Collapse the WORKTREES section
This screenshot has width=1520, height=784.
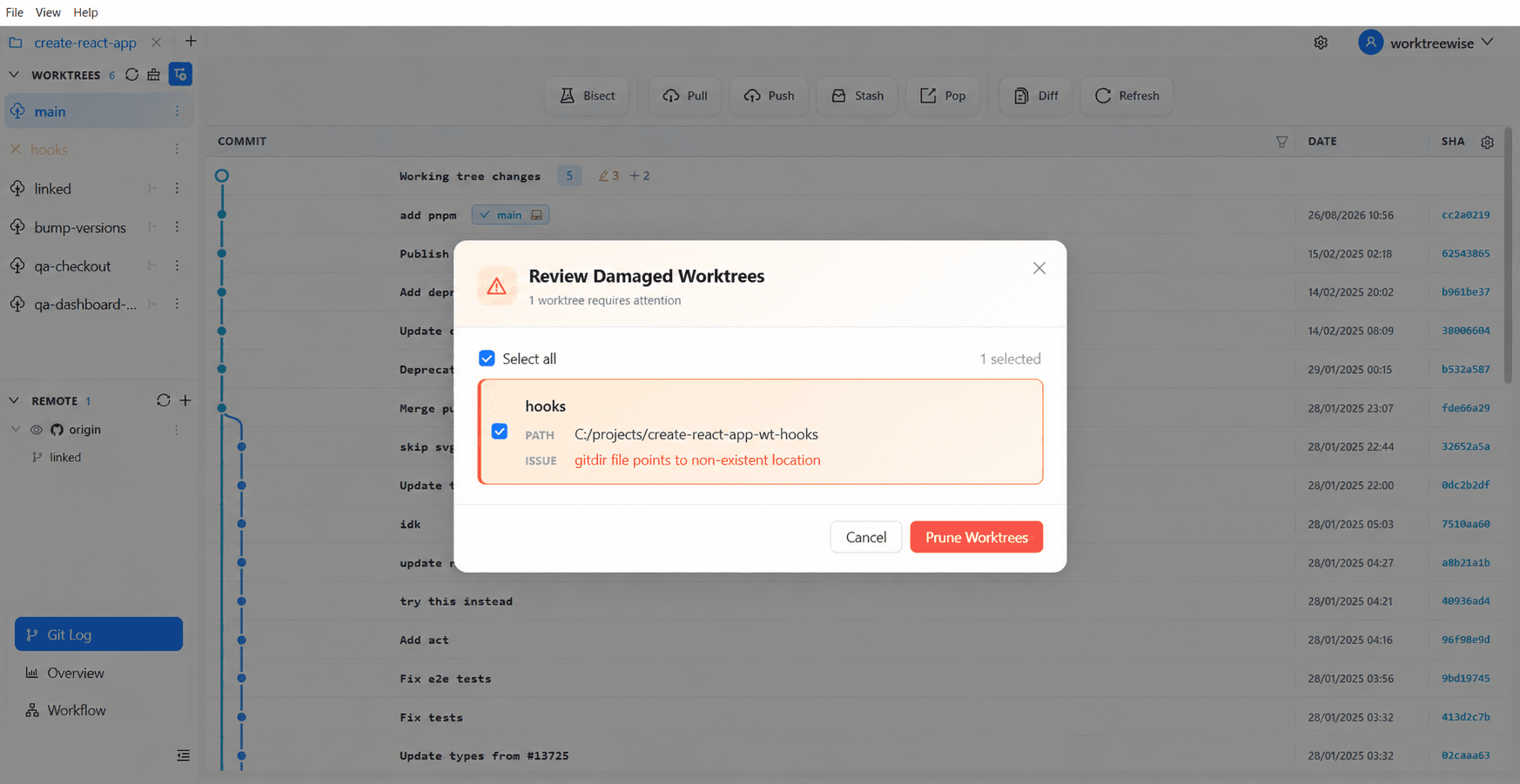(14, 75)
